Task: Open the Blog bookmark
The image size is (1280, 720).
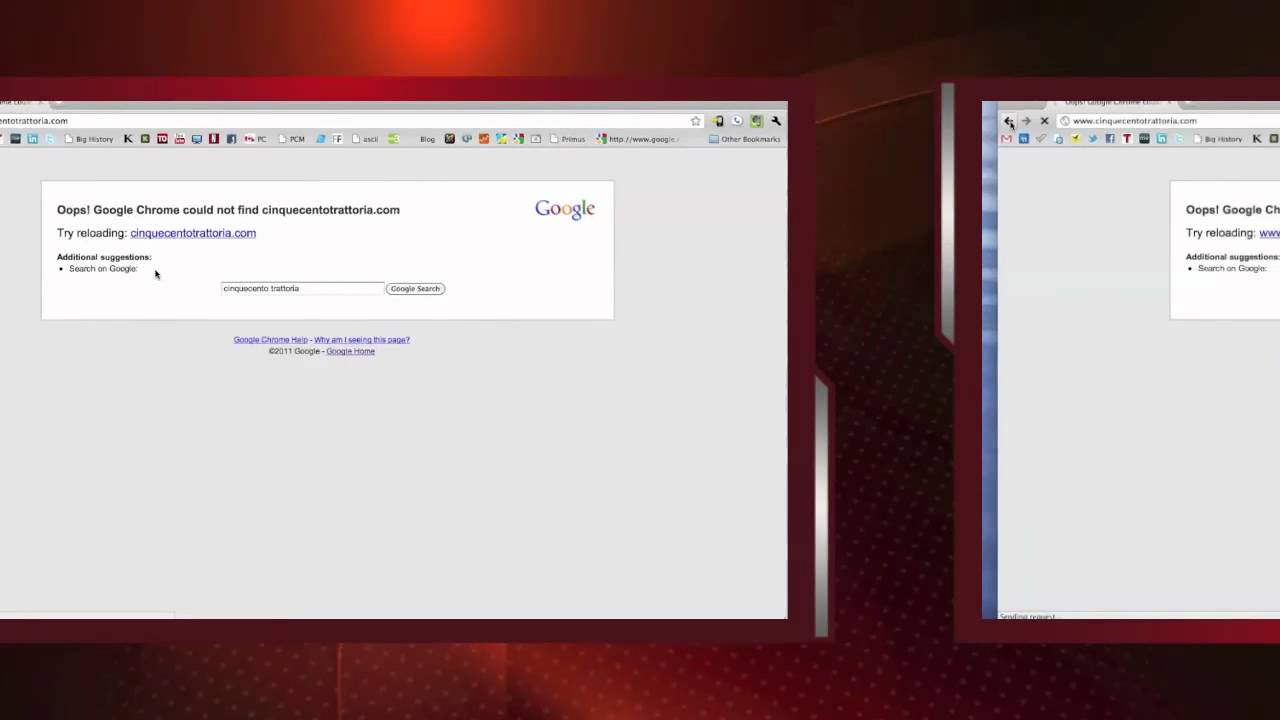Action: [x=427, y=139]
